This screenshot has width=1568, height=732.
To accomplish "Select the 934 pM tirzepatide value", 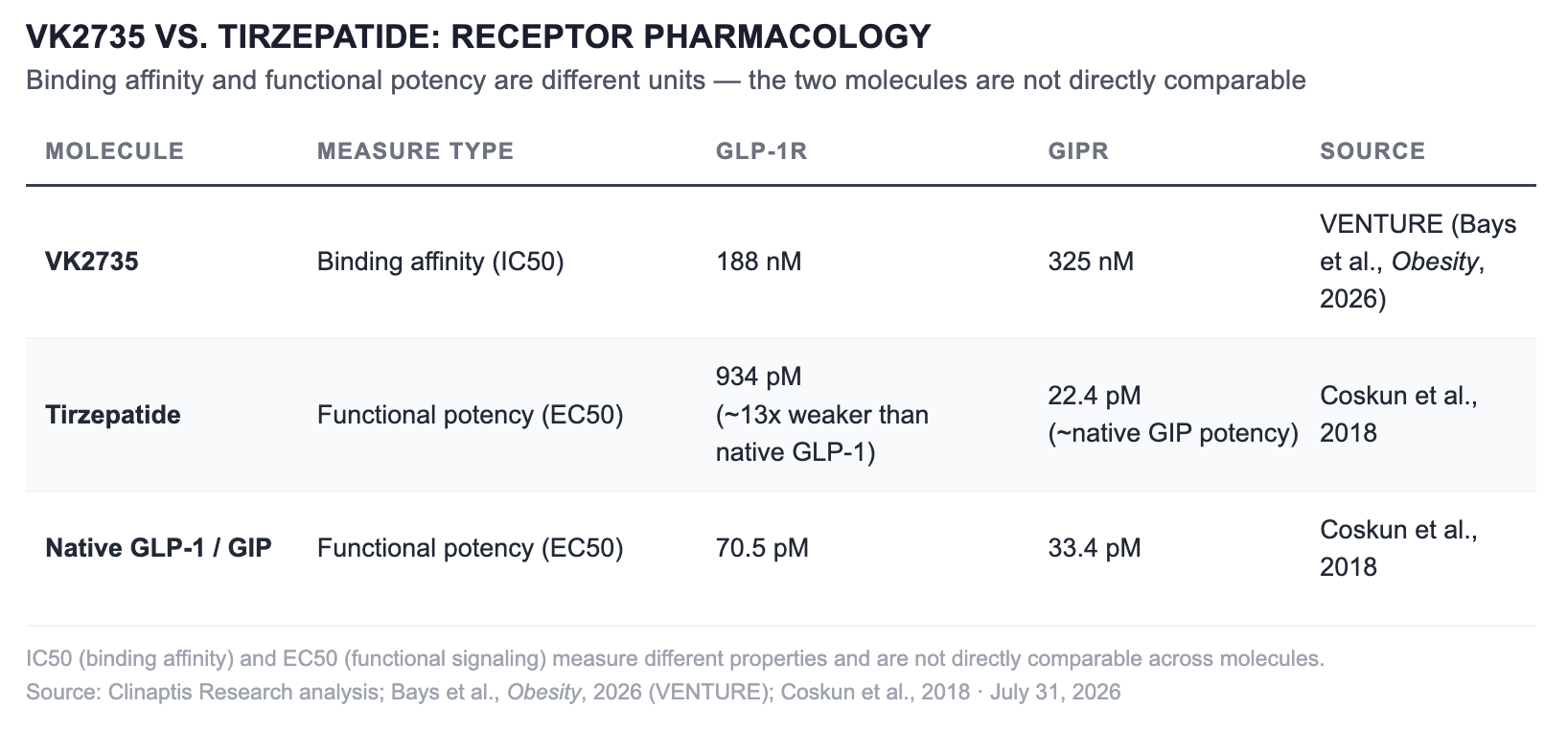I will click(758, 377).
